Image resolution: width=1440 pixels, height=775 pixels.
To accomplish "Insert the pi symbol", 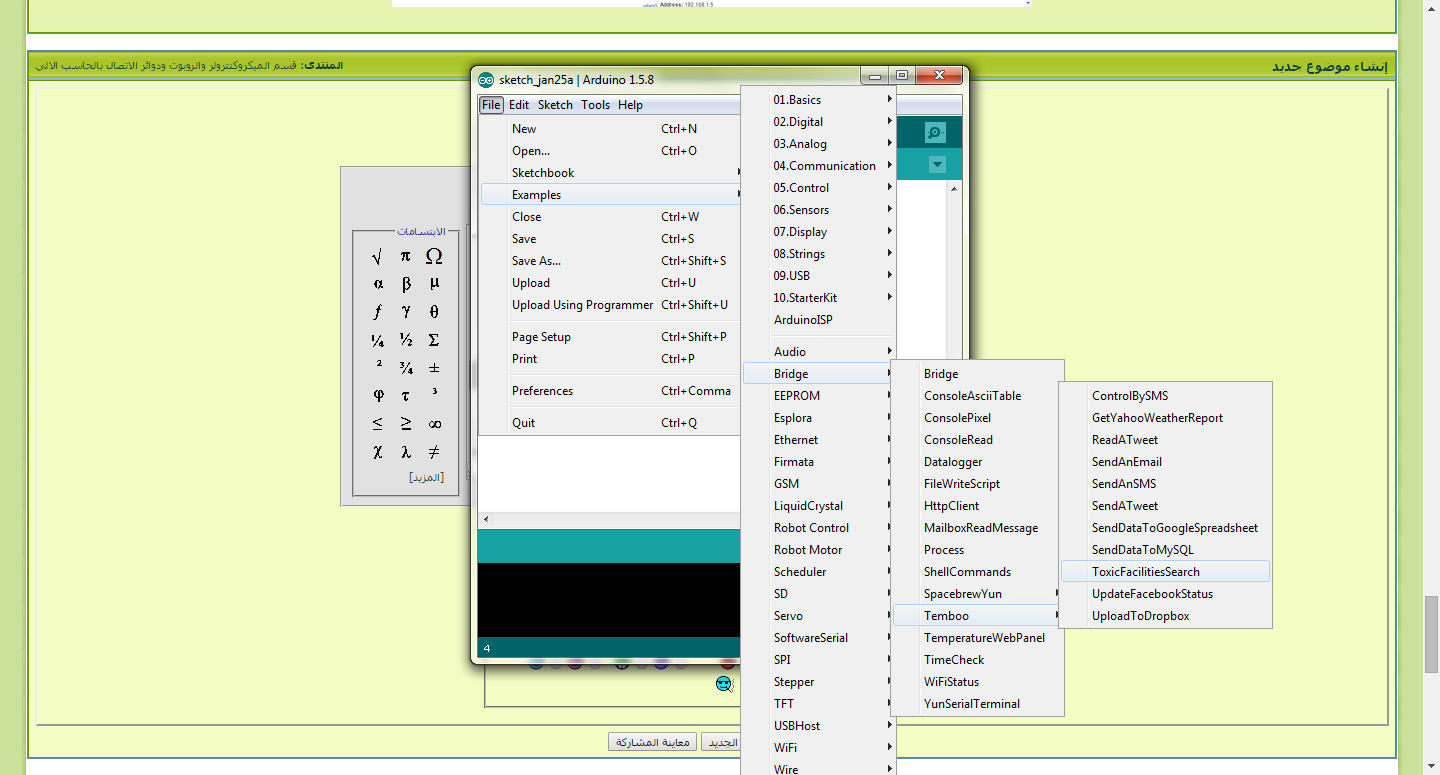I will click(406, 256).
